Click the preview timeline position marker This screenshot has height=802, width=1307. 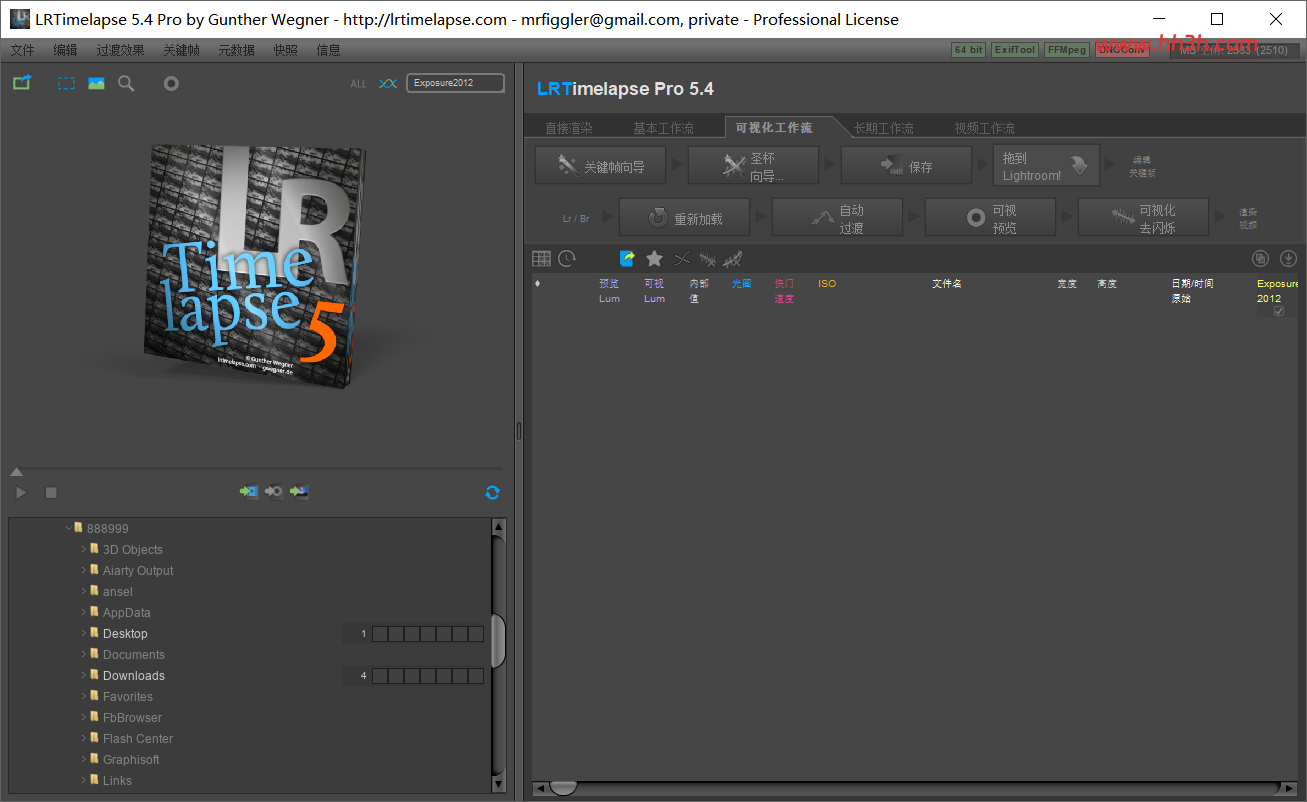pyautogui.click(x=16, y=472)
